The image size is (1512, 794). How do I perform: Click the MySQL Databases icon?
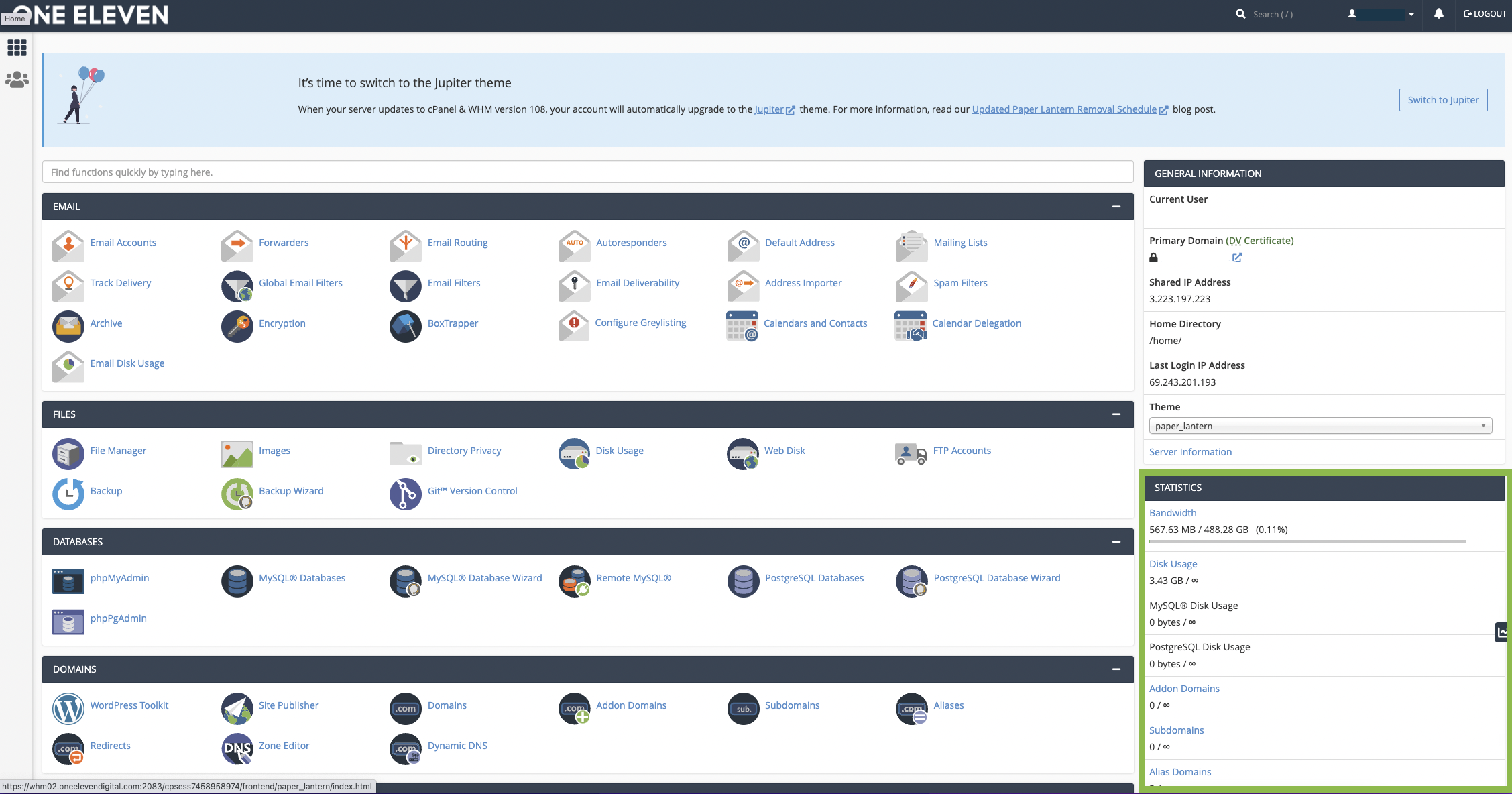237,581
